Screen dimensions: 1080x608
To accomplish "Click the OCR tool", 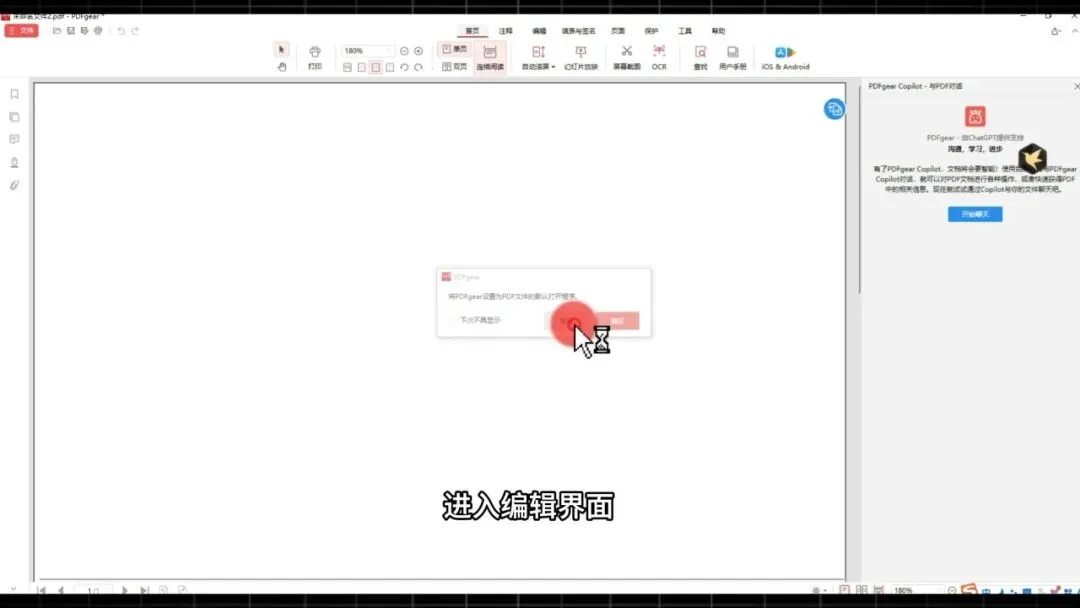I will [x=659, y=58].
